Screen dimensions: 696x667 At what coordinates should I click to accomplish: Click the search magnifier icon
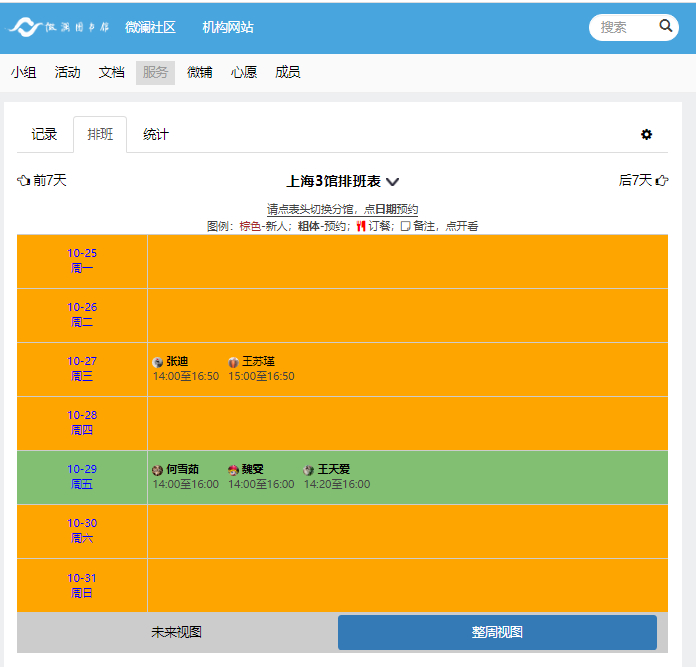pos(666,27)
